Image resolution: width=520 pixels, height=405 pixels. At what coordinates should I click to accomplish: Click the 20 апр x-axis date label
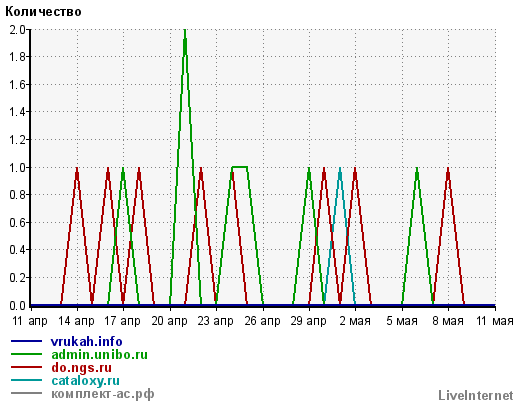[x=169, y=321]
